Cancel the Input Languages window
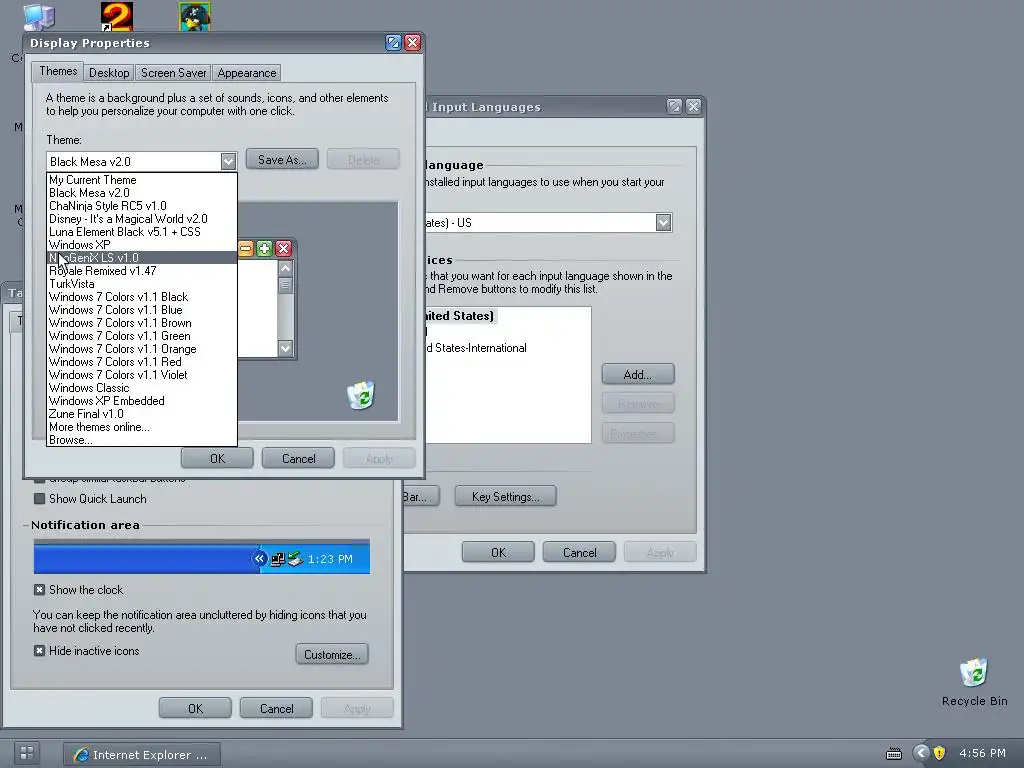 (x=579, y=552)
